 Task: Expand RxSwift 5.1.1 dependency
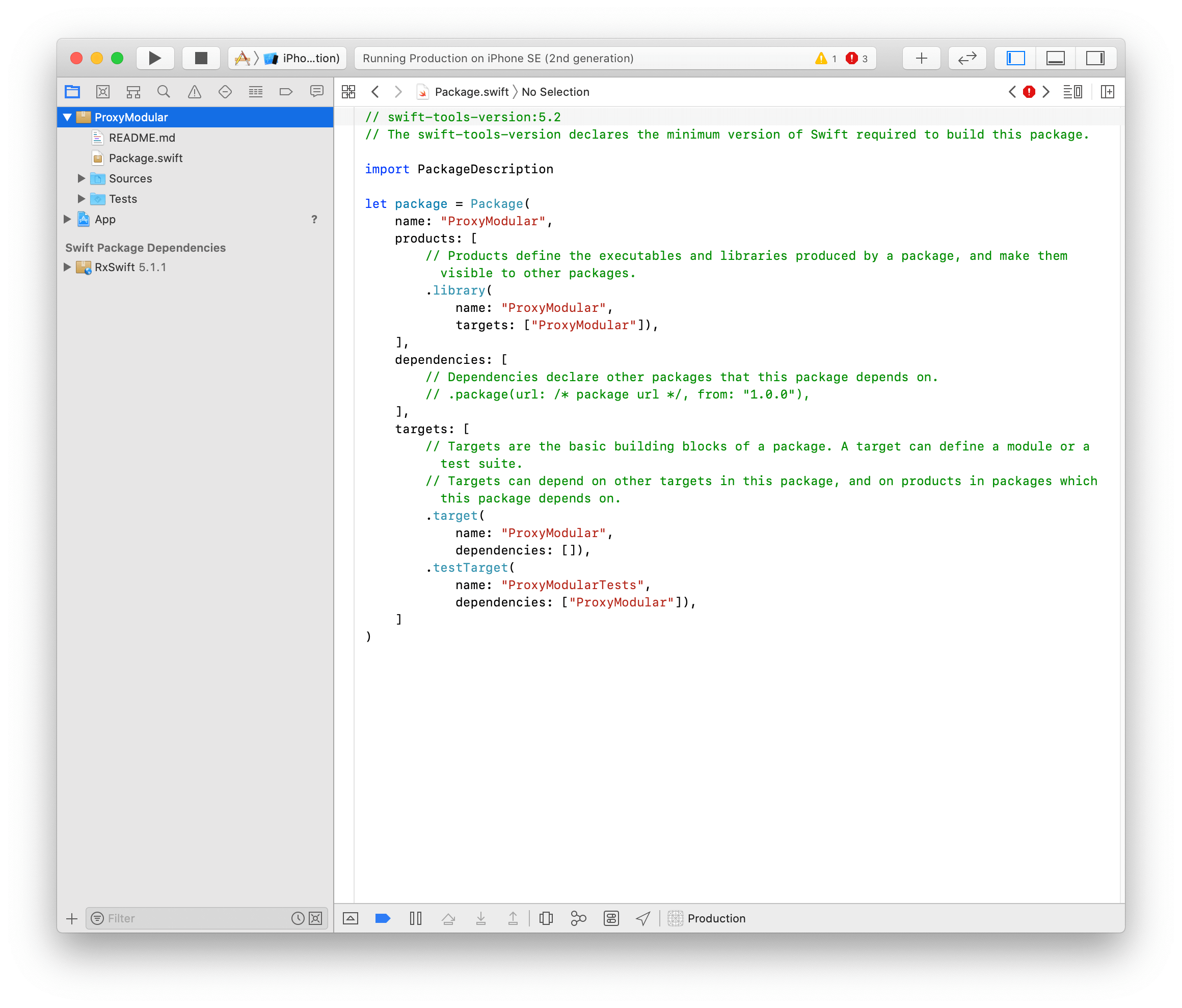[67, 267]
